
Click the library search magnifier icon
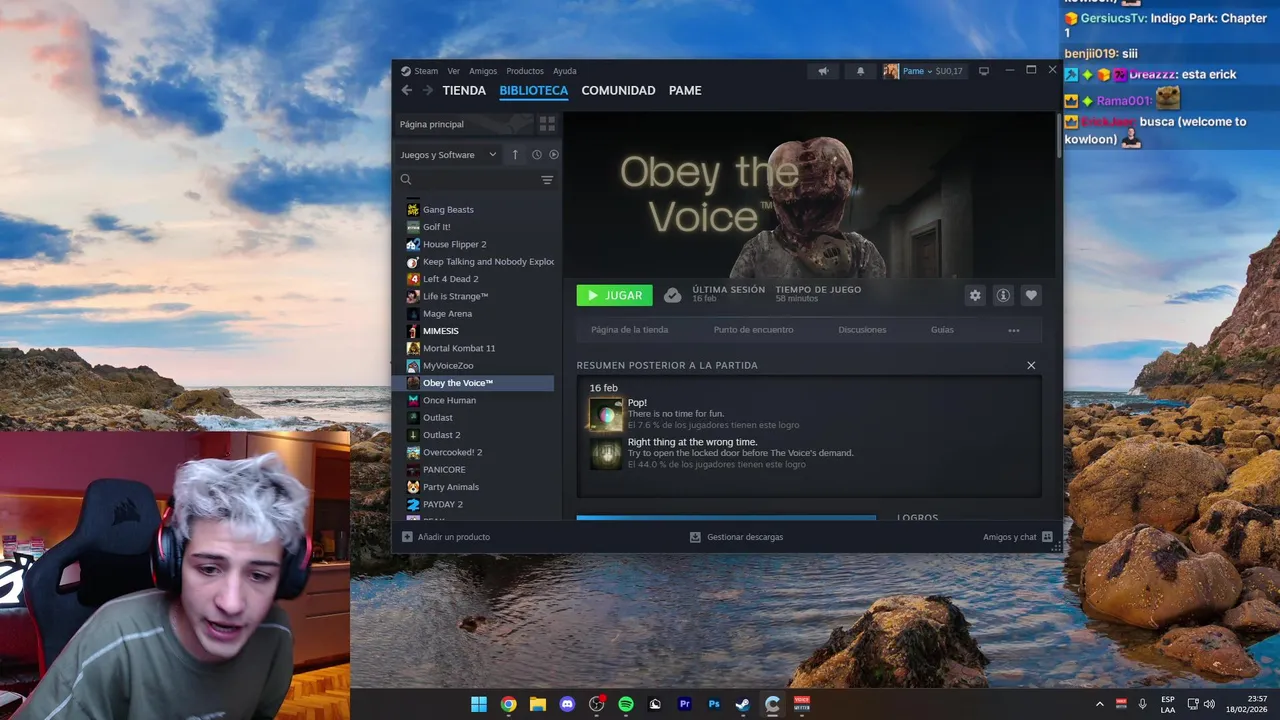click(406, 180)
